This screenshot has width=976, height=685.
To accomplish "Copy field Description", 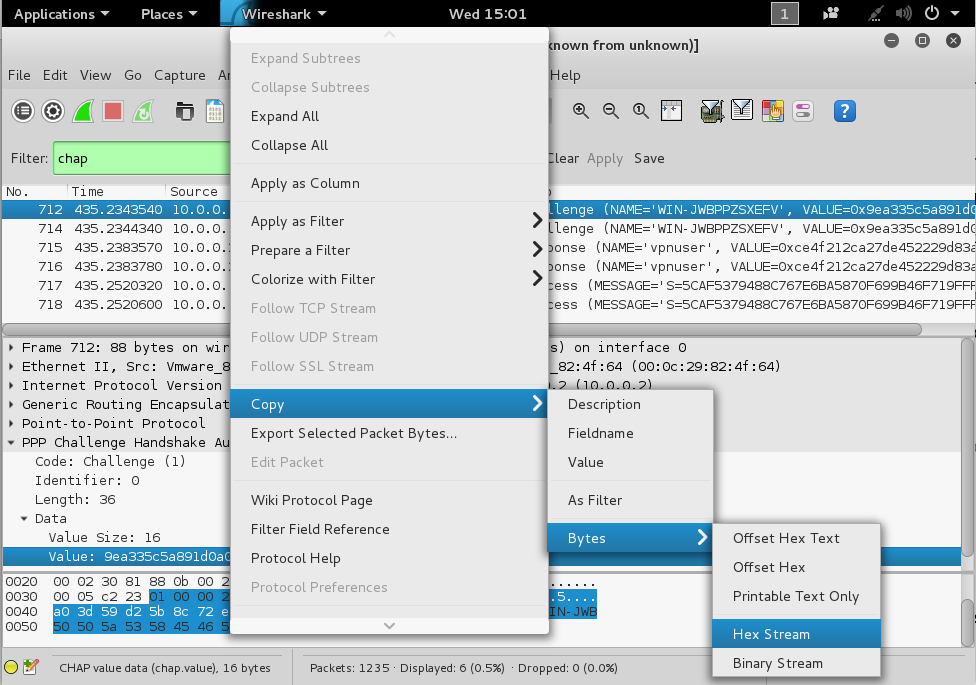I will 630,404.
